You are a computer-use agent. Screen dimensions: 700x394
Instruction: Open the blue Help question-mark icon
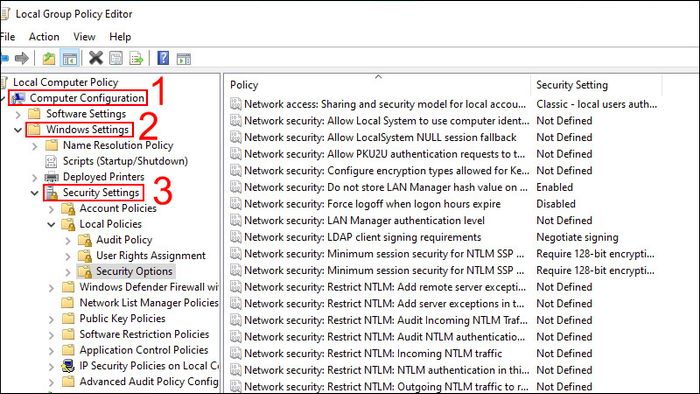163,58
